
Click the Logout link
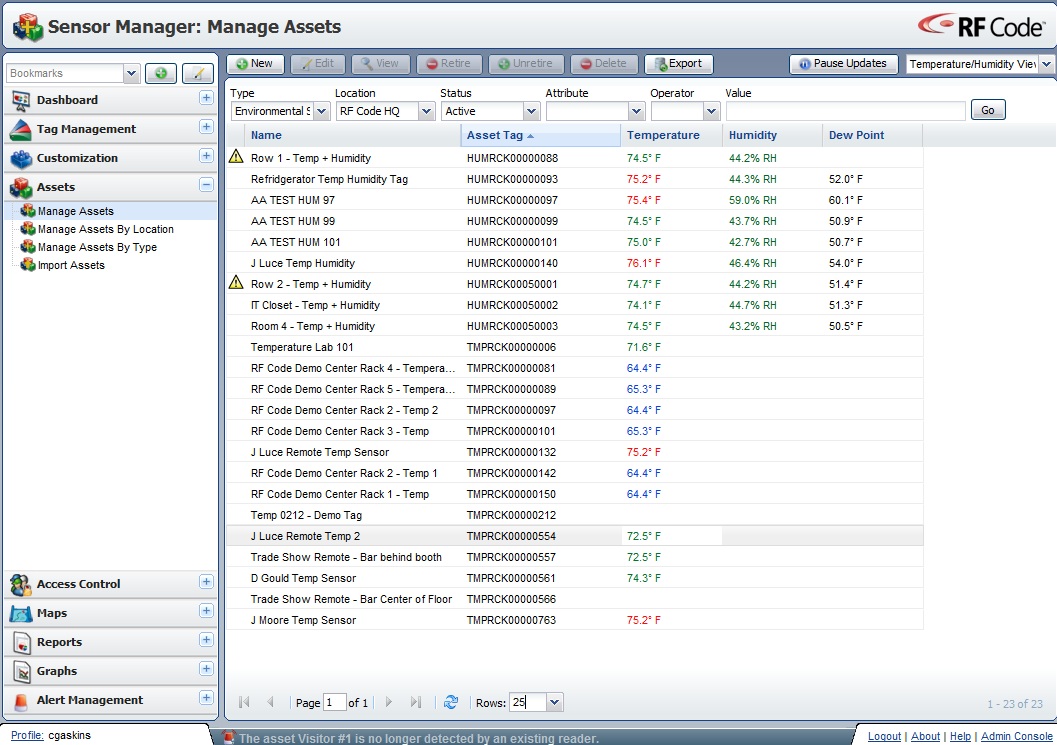[x=884, y=736]
